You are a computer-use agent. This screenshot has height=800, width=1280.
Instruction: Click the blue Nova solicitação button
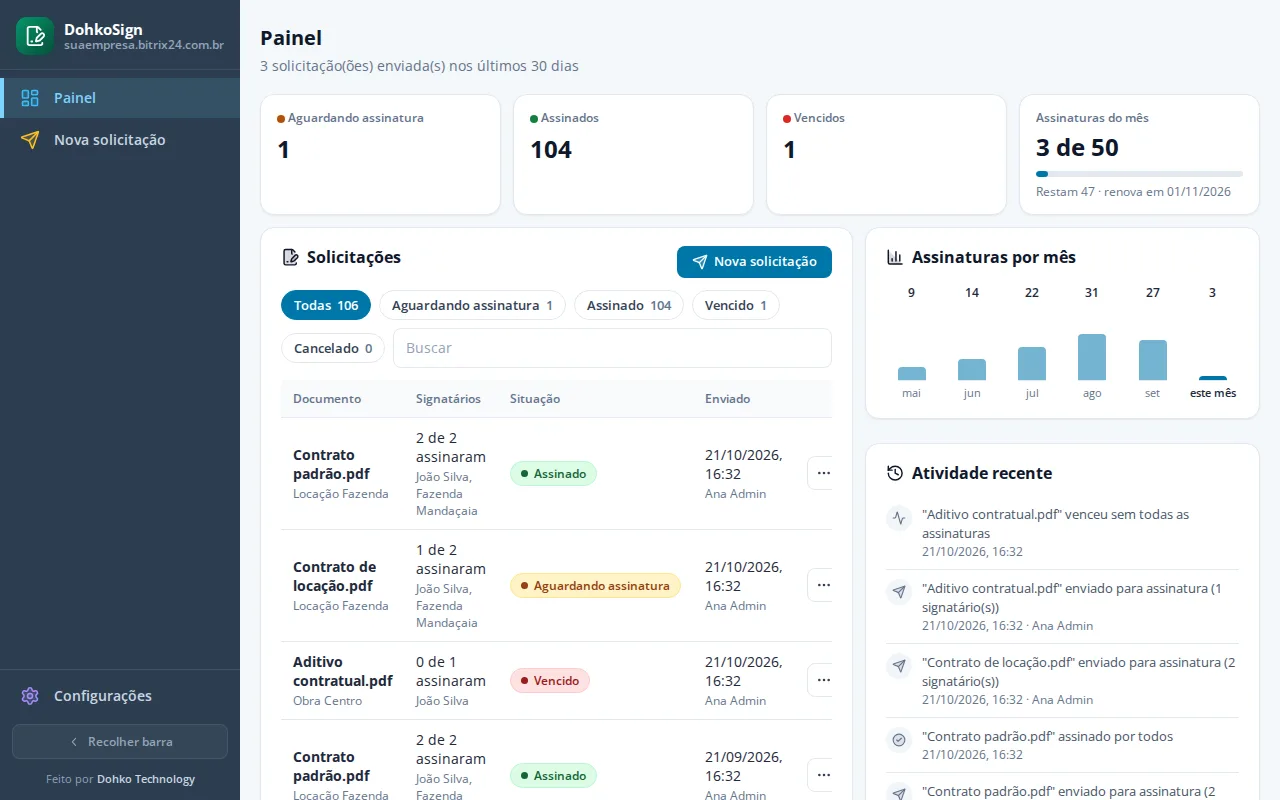click(x=754, y=262)
